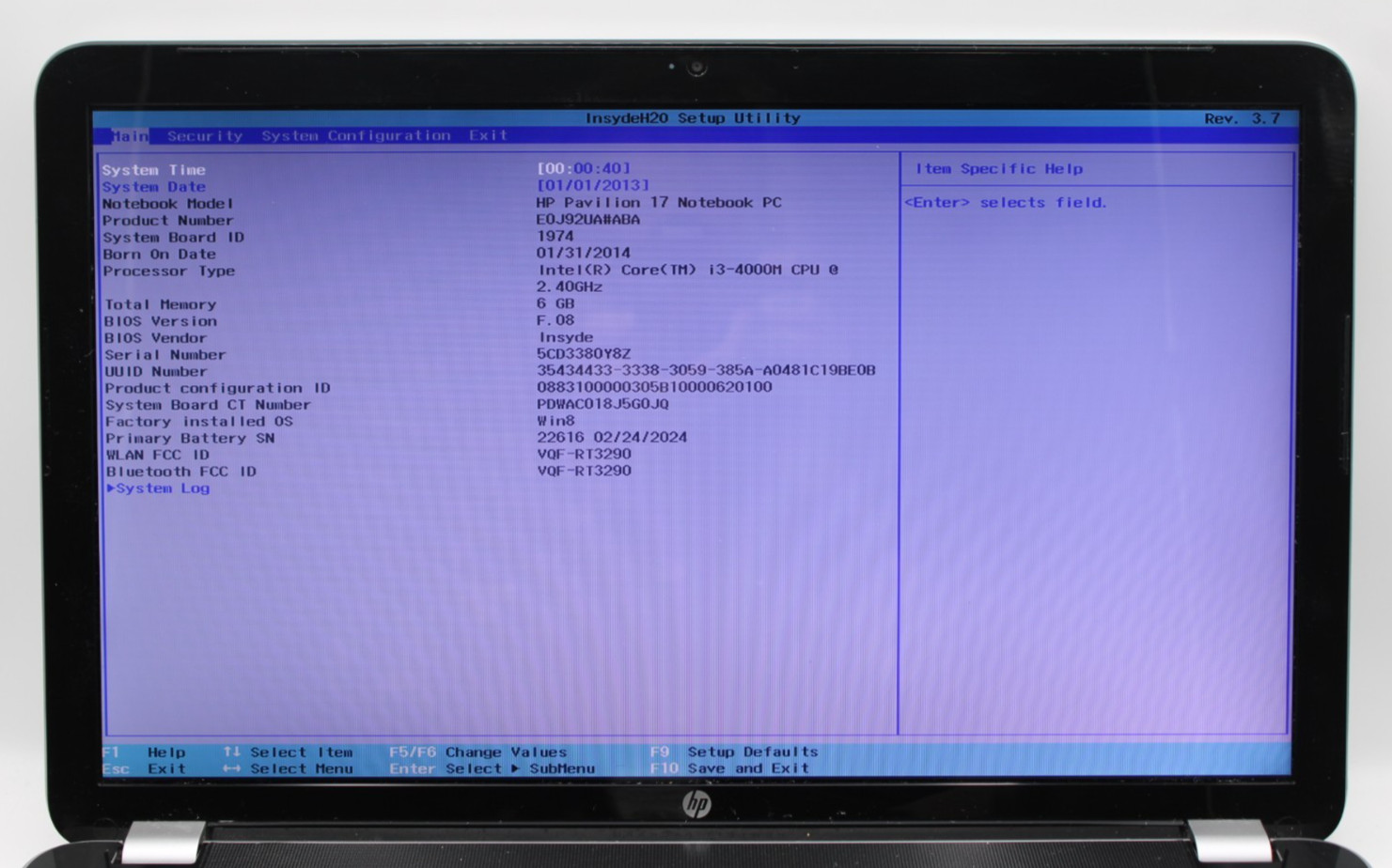The width and height of the screenshot is (1392, 868).
Task: Click the Enter selects field help text
Action: 1006,203
